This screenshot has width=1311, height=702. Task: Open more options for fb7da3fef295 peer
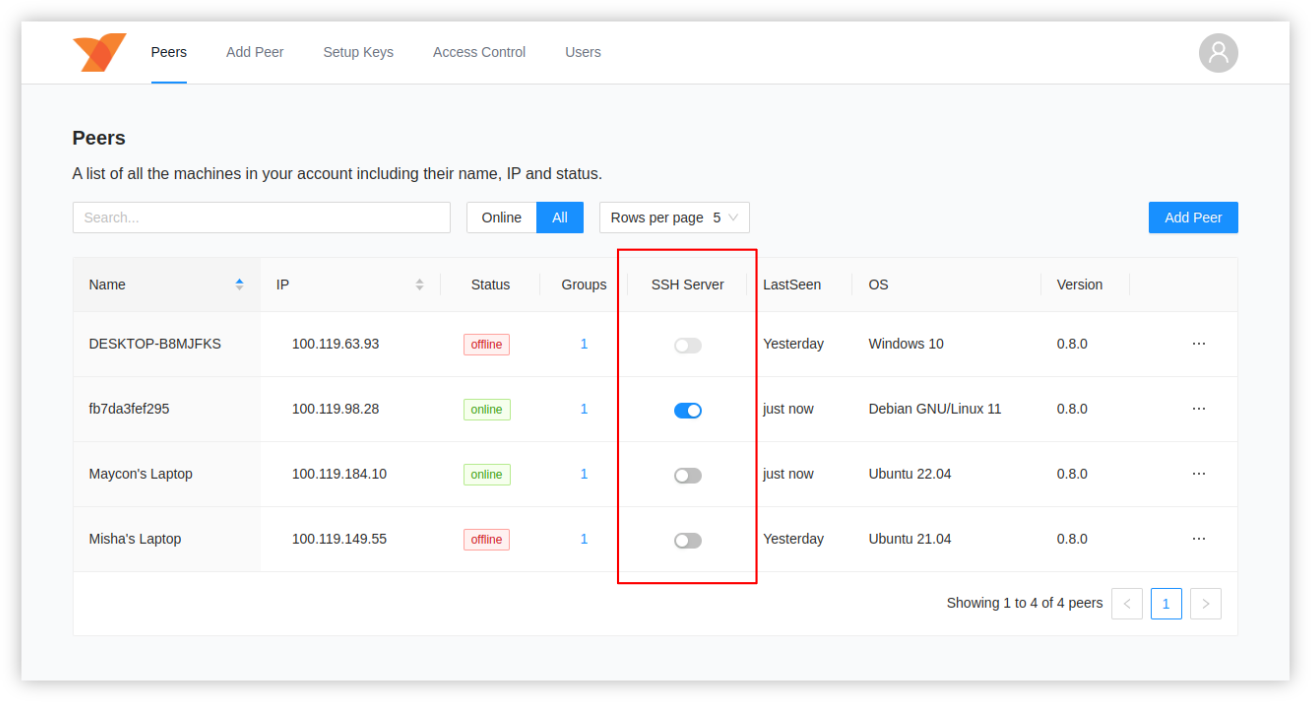tap(1198, 409)
